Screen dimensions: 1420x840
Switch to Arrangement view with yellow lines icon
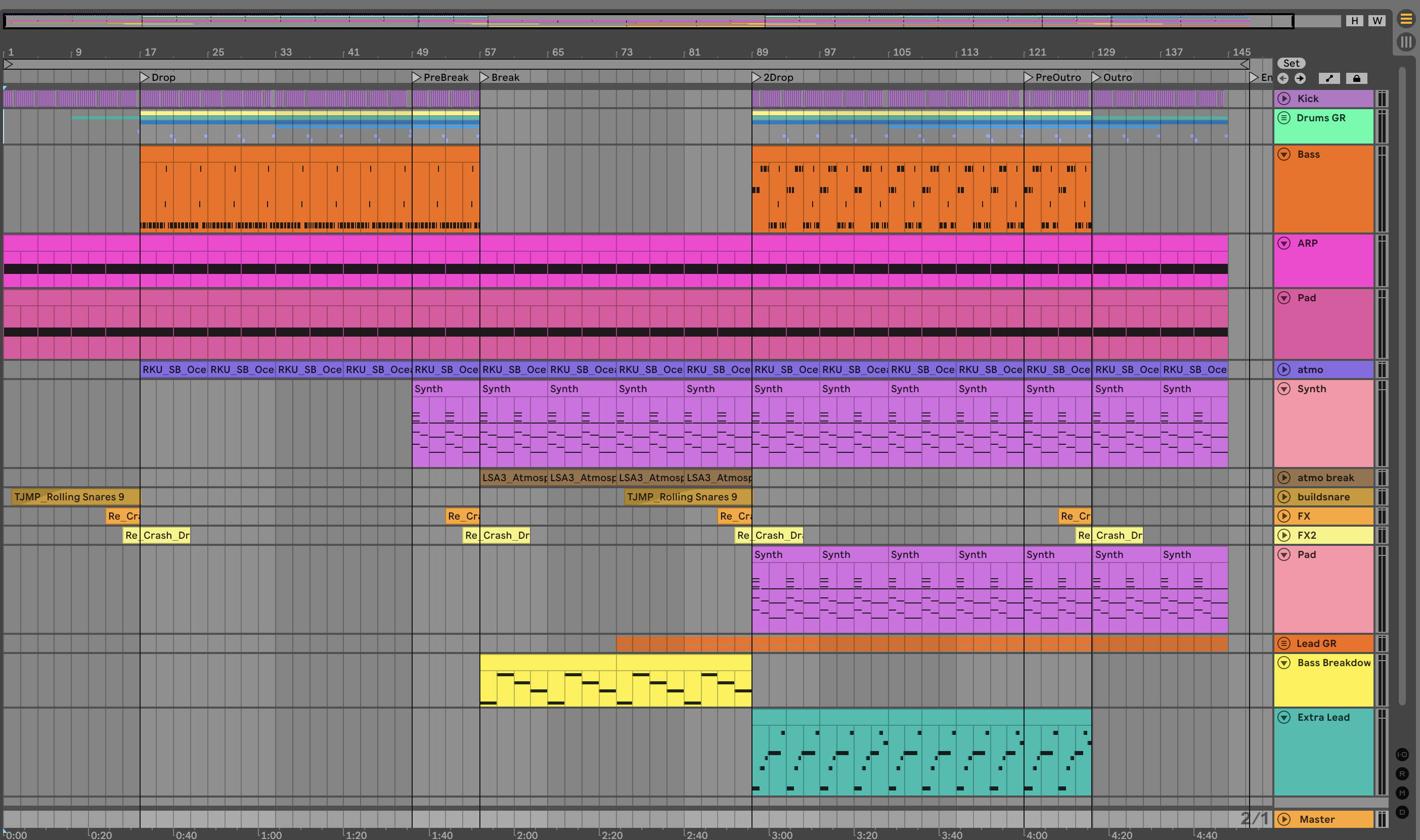[1406, 19]
